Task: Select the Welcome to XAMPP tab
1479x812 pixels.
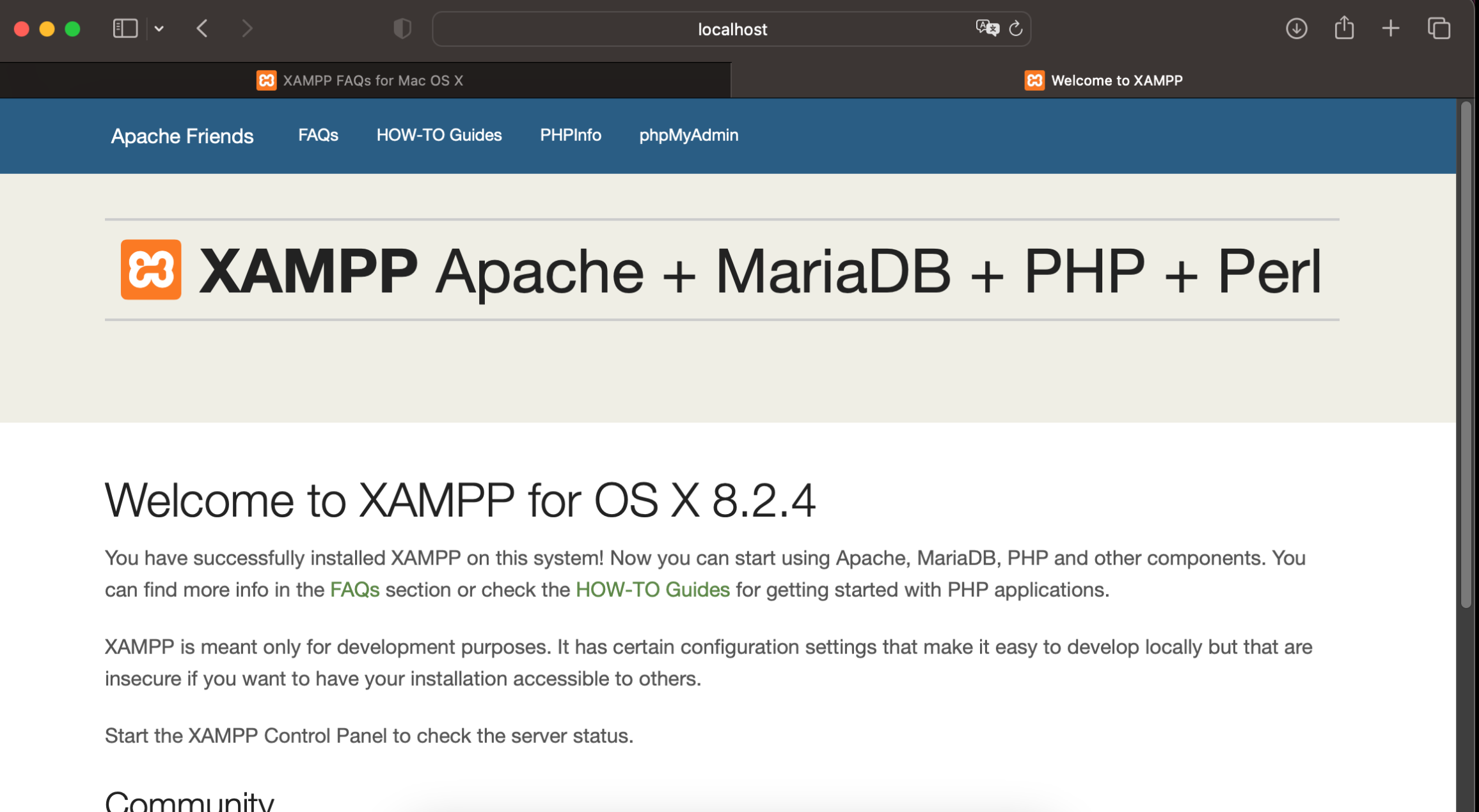Action: pyautogui.click(x=1103, y=81)
